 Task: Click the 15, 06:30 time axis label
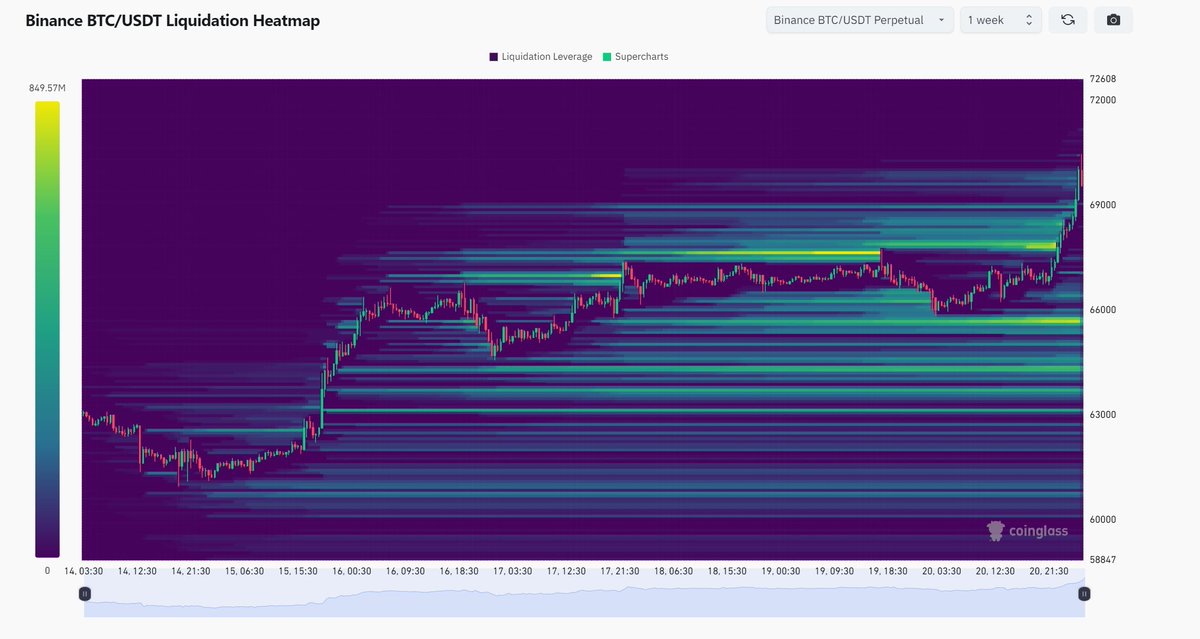(x=245, y=571)
